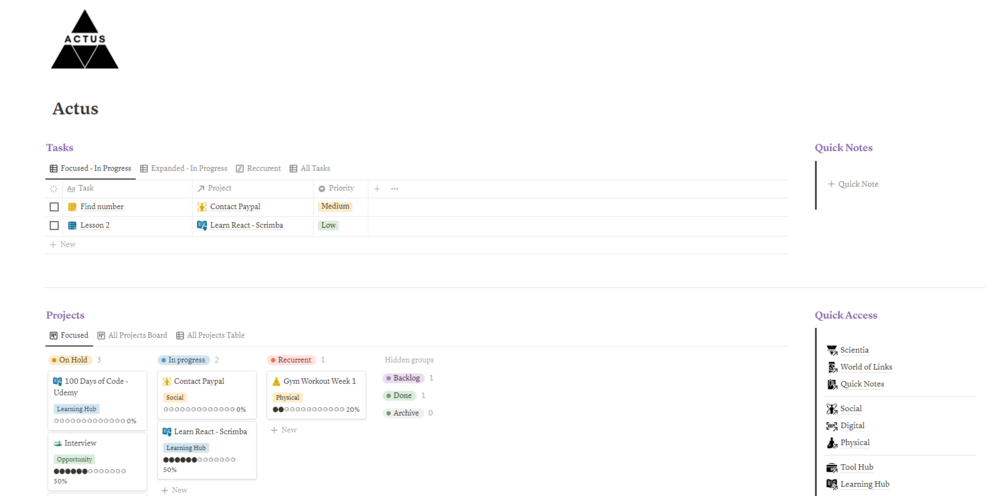
Task: Switch to All Projects Board tab
Action: coord(132,335)
